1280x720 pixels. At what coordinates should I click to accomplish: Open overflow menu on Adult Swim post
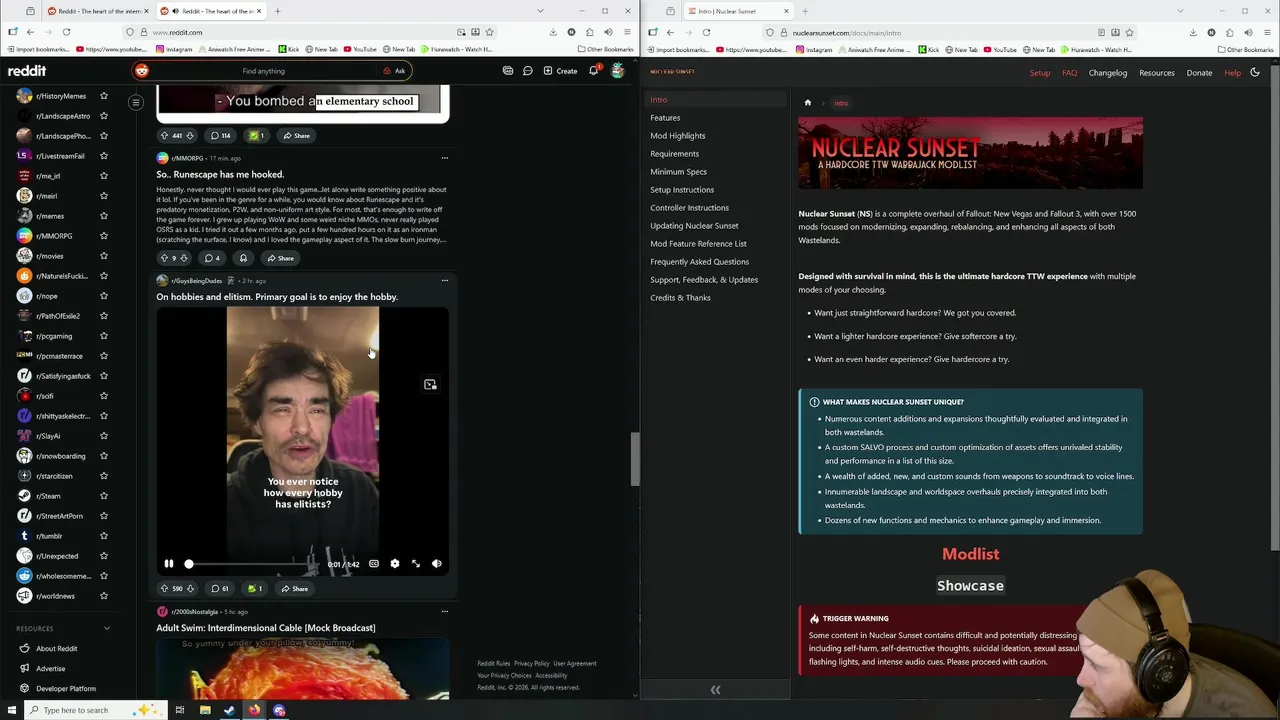click(x=444, y=611)
